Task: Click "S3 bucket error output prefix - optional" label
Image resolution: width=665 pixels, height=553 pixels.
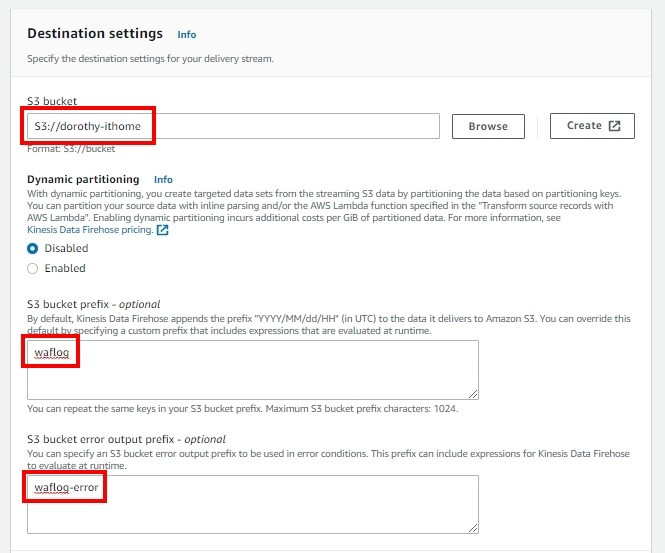Action: pos(126,439)
